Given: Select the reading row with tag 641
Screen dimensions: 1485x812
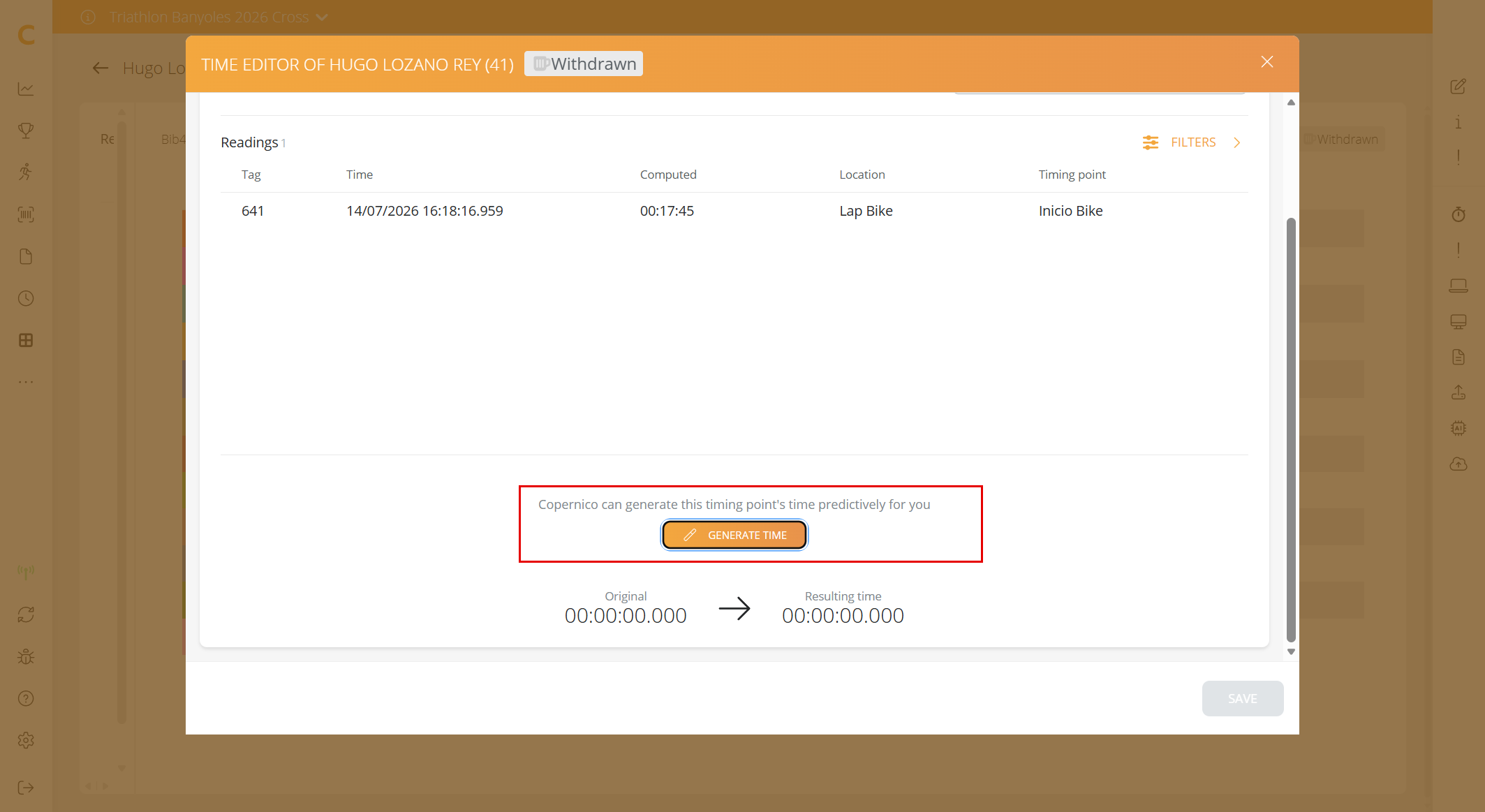Looking at the screenshot, I should pos(734,211).
